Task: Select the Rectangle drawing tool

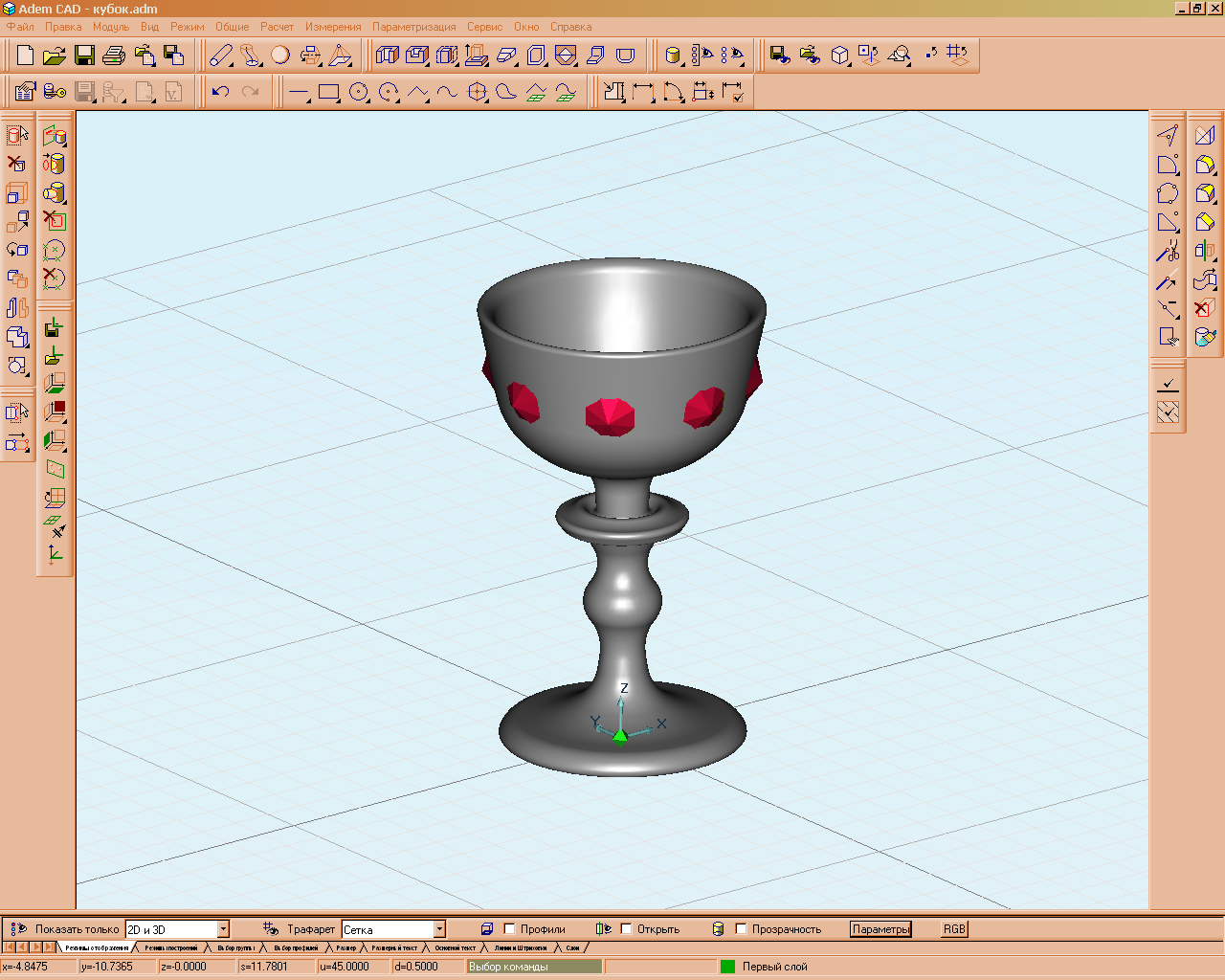Action: 329,92
